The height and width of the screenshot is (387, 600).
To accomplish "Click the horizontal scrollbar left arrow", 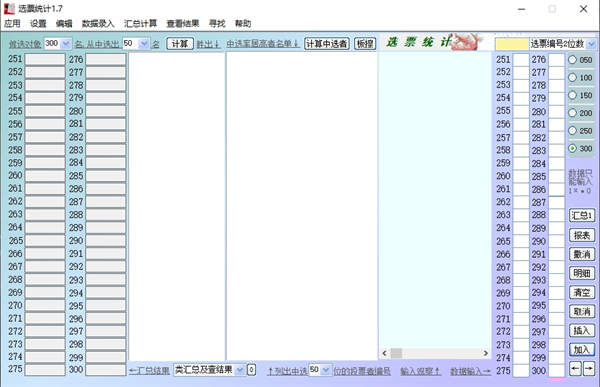I will pyautogui.click(x=385, y=353).
